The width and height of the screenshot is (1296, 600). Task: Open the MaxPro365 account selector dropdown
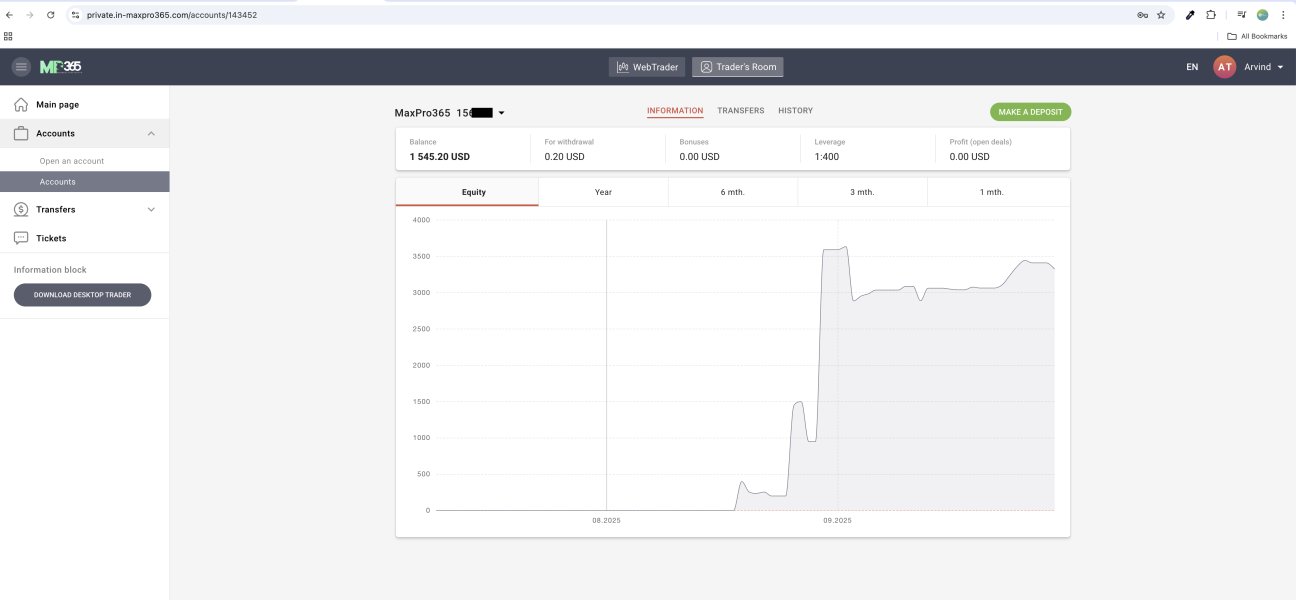(501, 113)
